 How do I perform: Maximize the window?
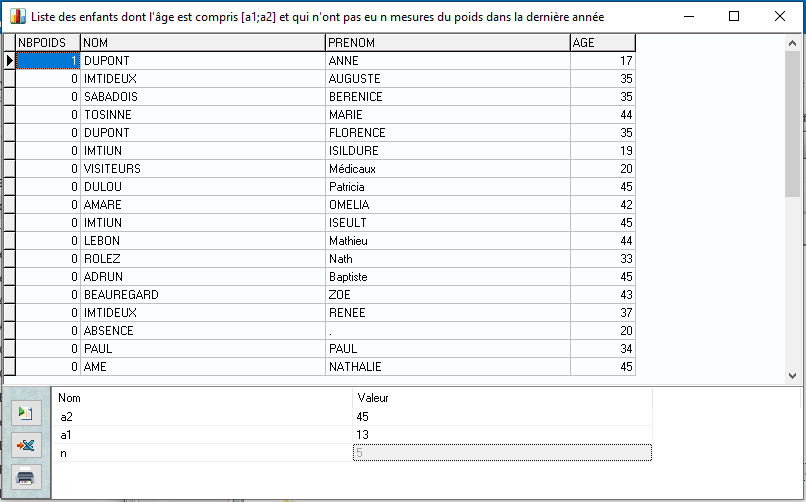tap(734, 16)
